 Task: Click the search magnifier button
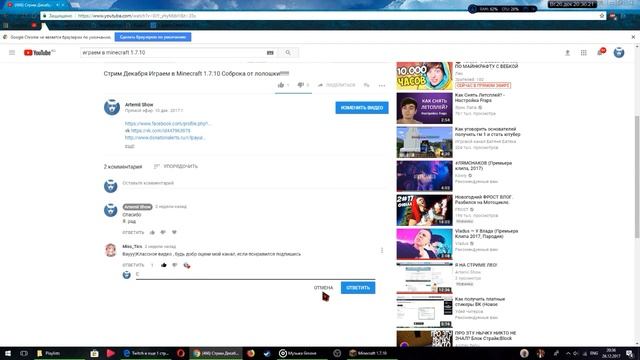point(288,53)
